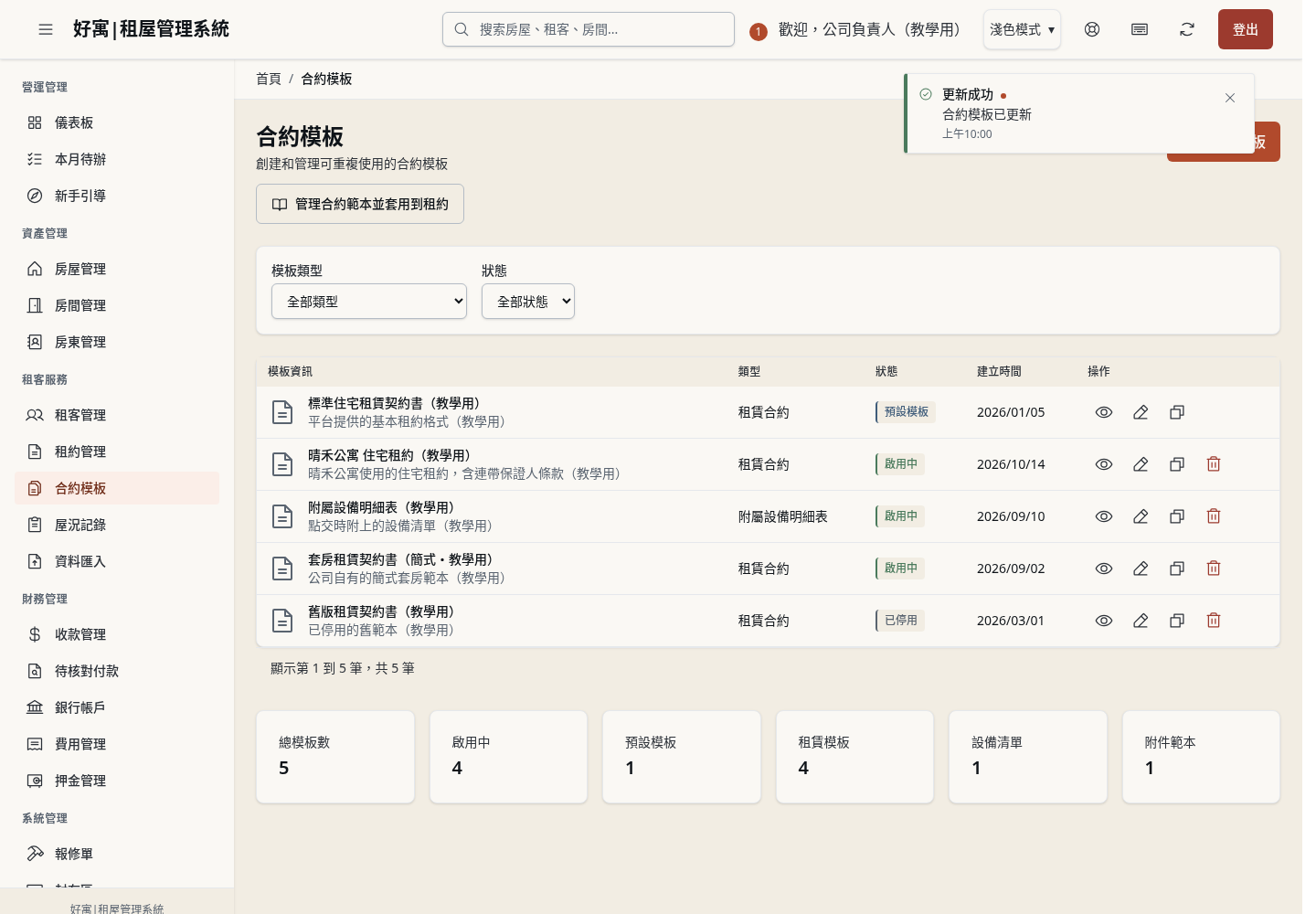This screenshot has width=1316, height=914.
Task: View the 套房租賃契約書 template via eye icon
Action: [x=1104, y=569]
